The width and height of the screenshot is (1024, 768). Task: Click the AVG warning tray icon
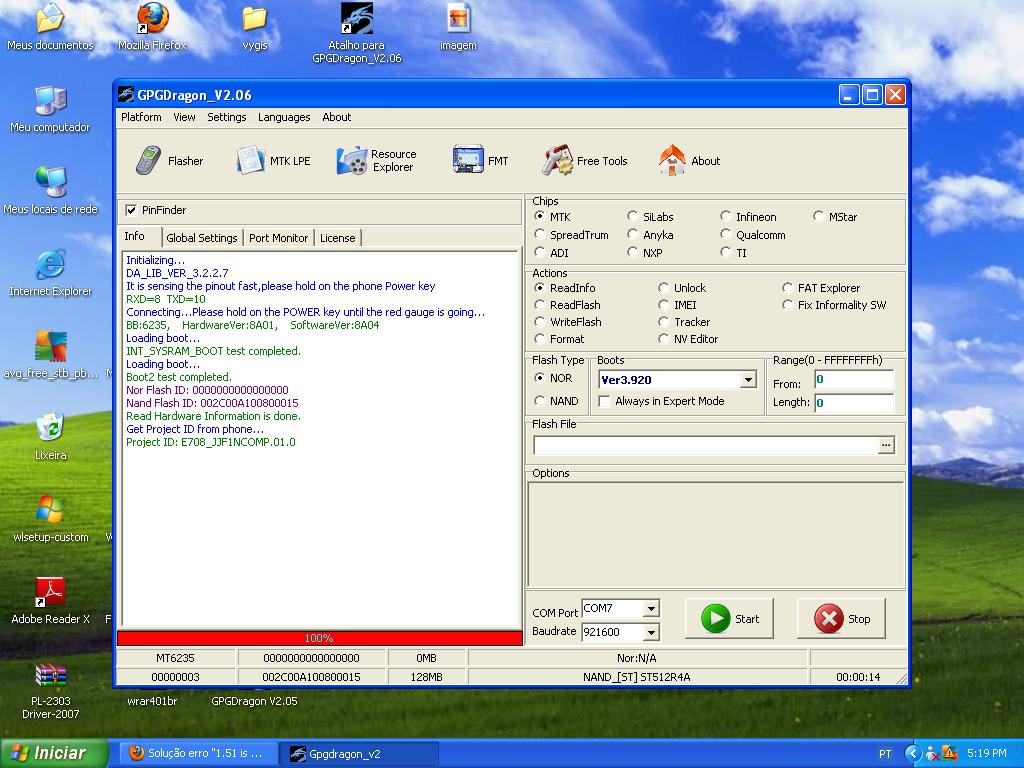950,753
